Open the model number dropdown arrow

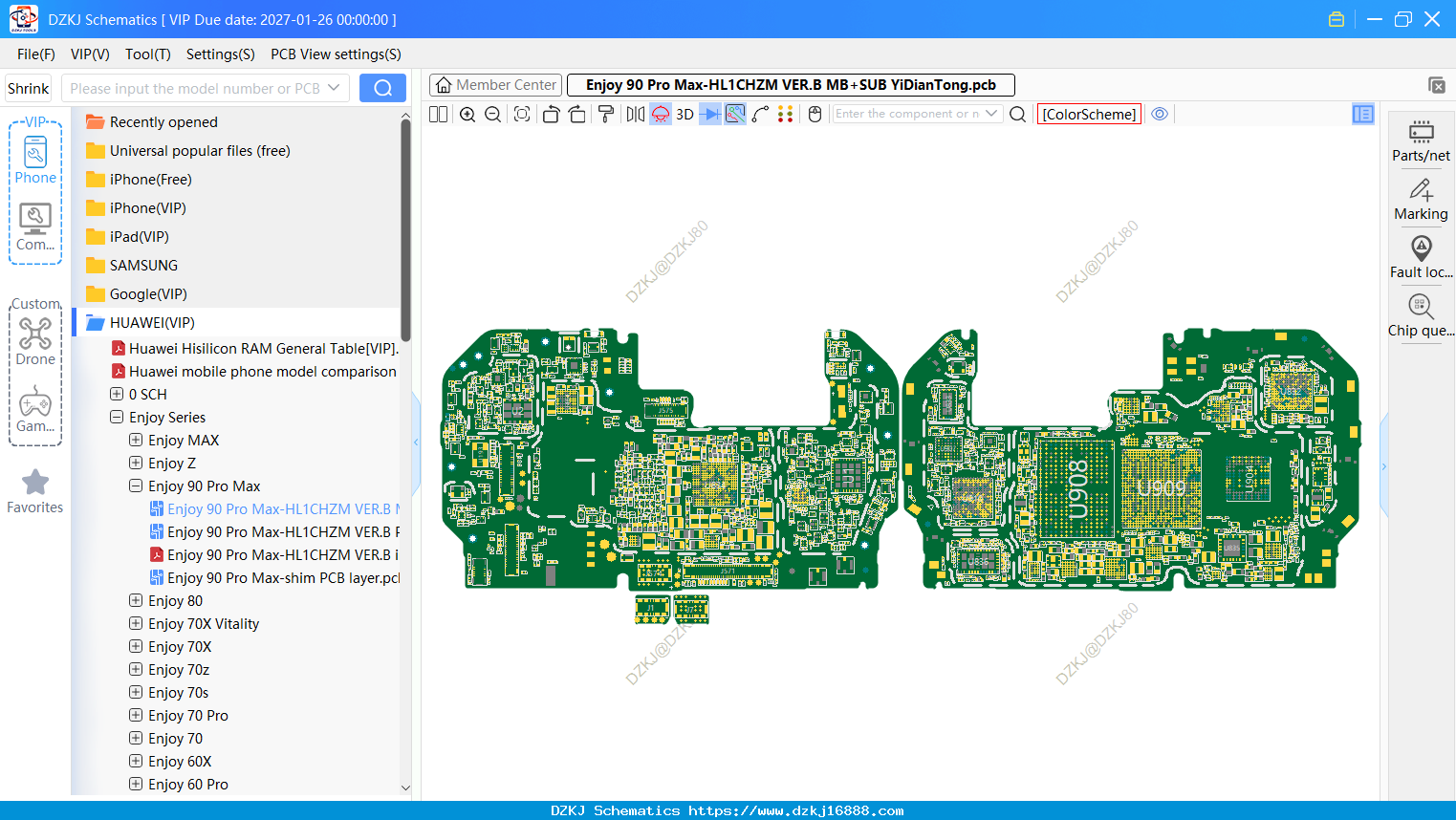coord(334,88)
